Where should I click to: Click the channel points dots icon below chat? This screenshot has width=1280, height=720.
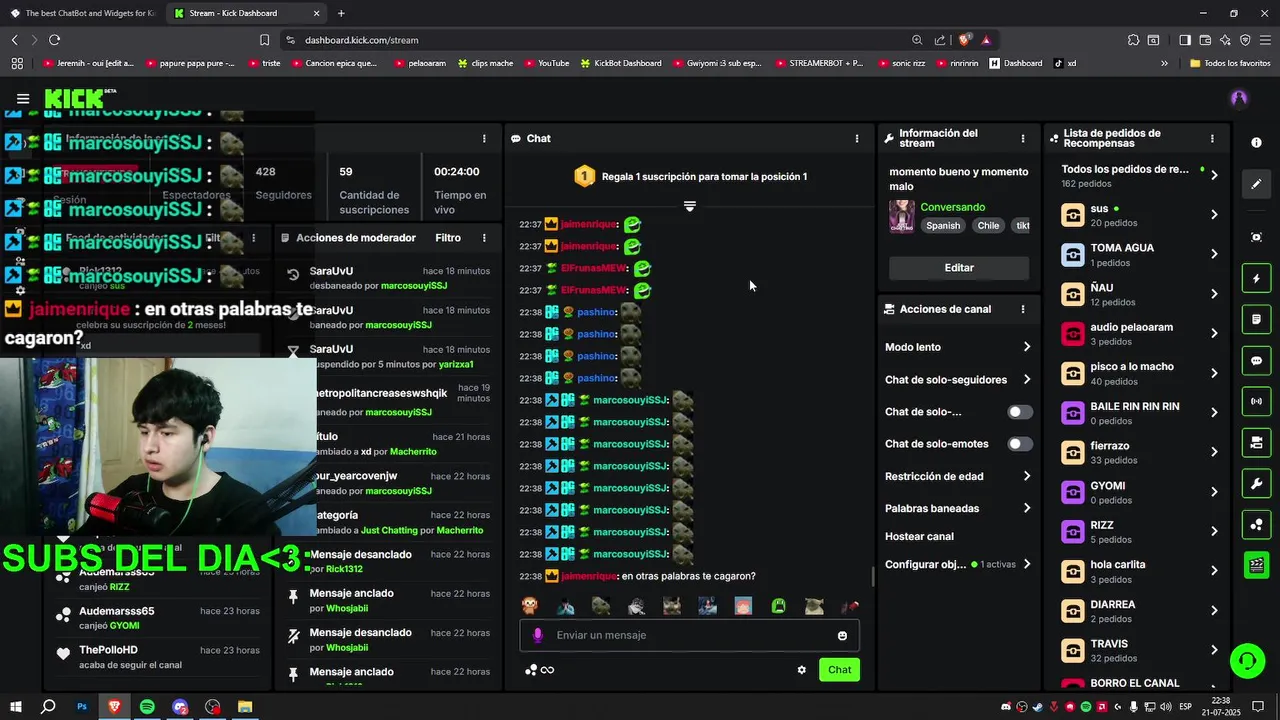tap(531, 670)
